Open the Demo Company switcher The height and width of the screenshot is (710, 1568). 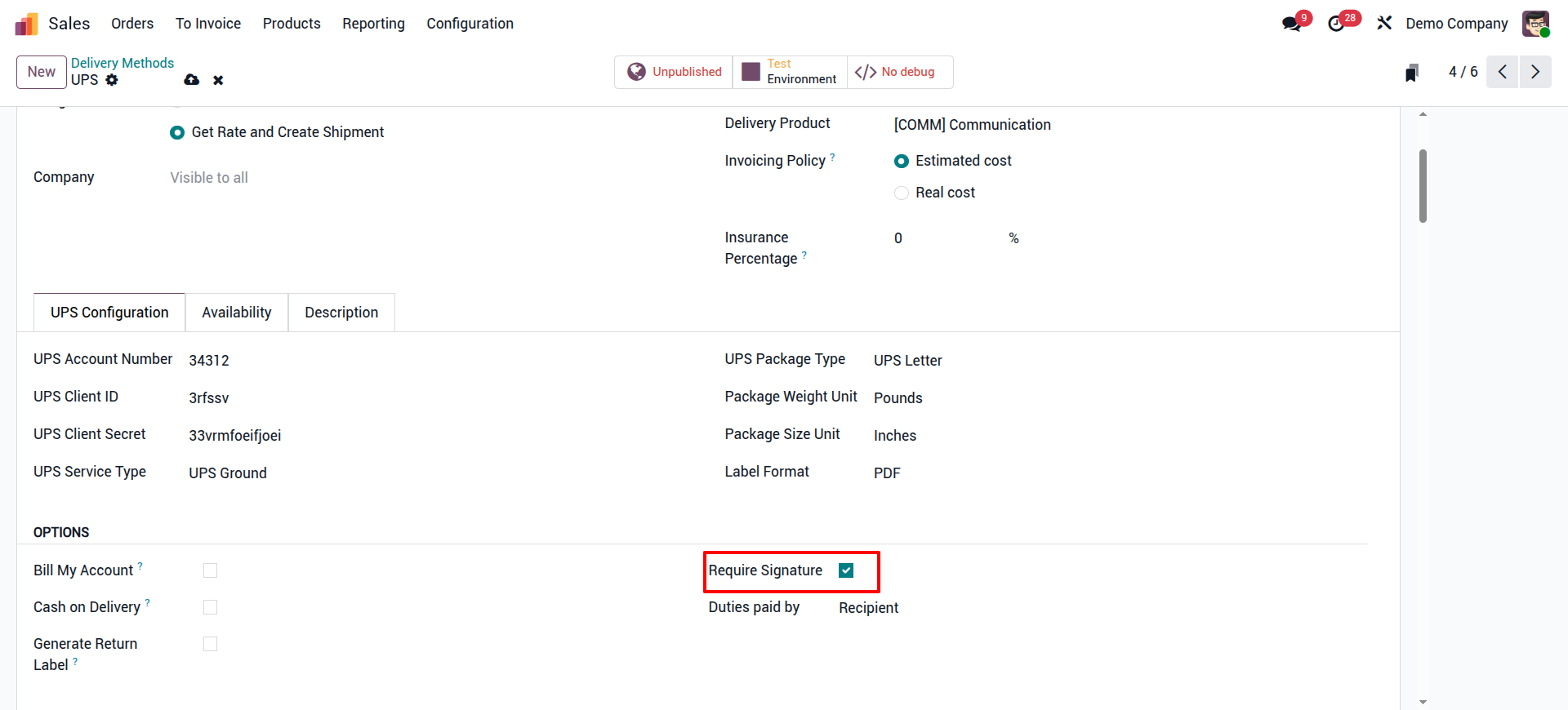point(1456,24)
